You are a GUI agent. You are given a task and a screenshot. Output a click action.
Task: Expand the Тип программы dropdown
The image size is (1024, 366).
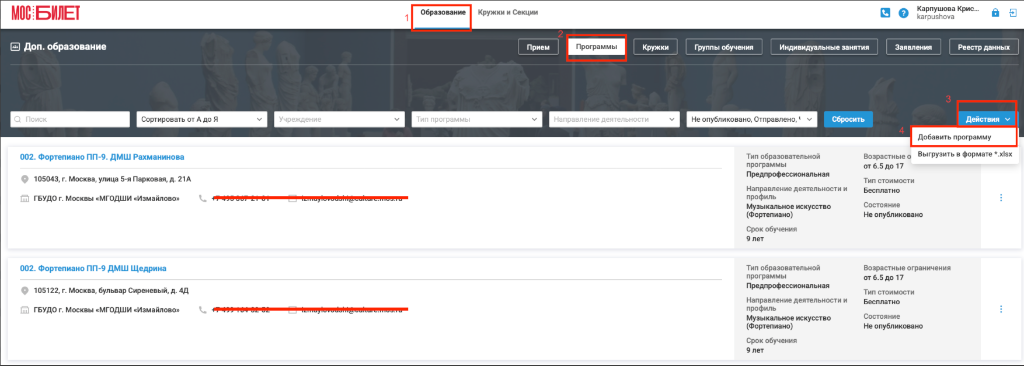[x=477, y=120]
